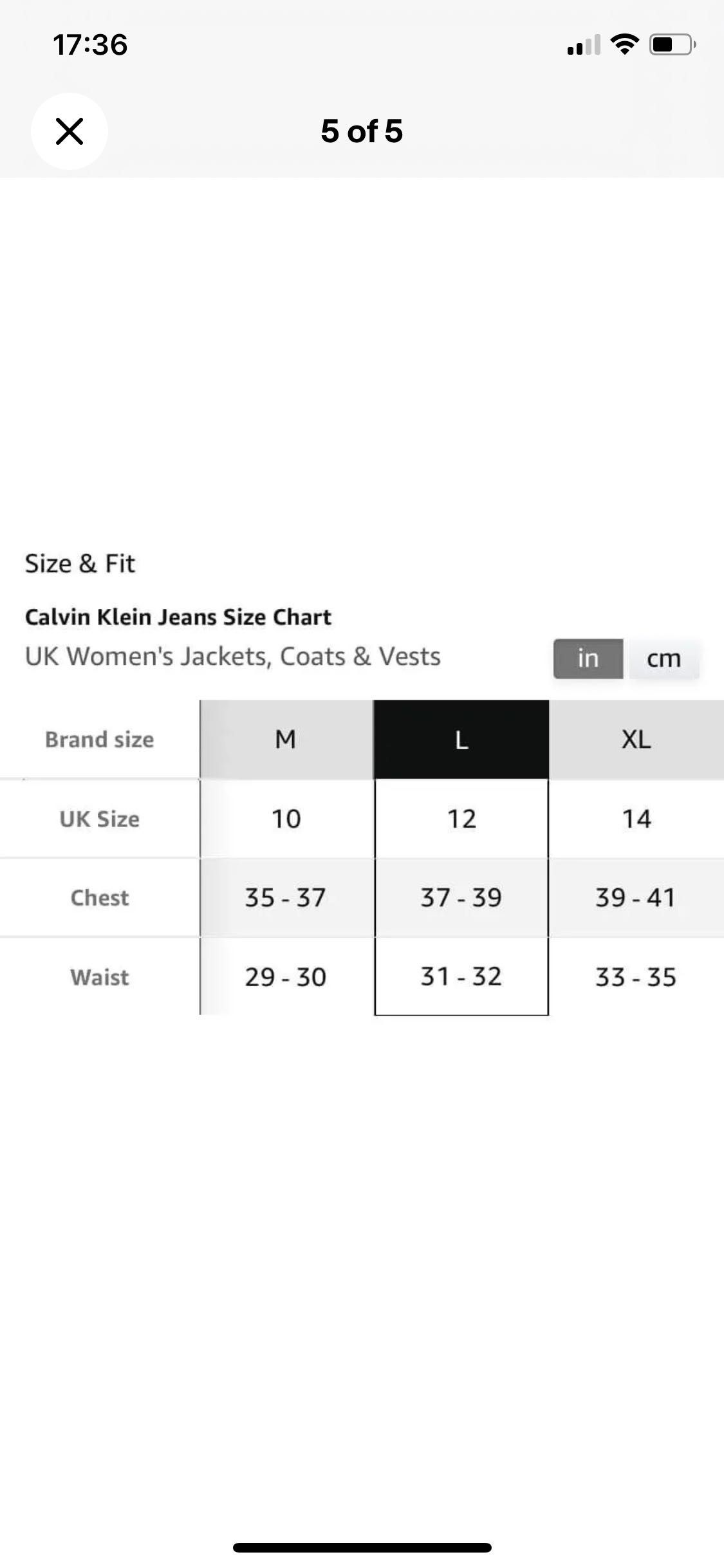Viewport: 724px width, 1568px height.
Task: Tap the 17:36 clock in status bar
Action: click(90, 45)
